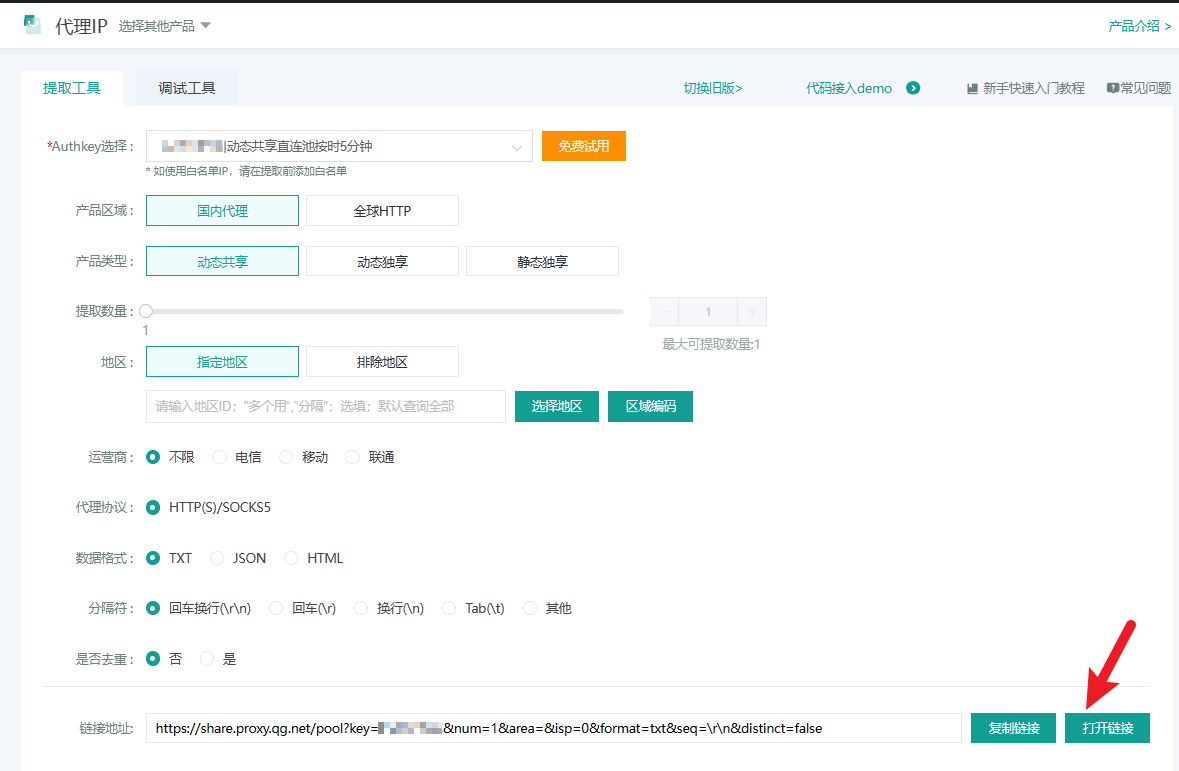Image resolution: width=1179 pixels, height=771 pixels.
Task: Click the 打开链接 button
Action: click(1107, 728)
